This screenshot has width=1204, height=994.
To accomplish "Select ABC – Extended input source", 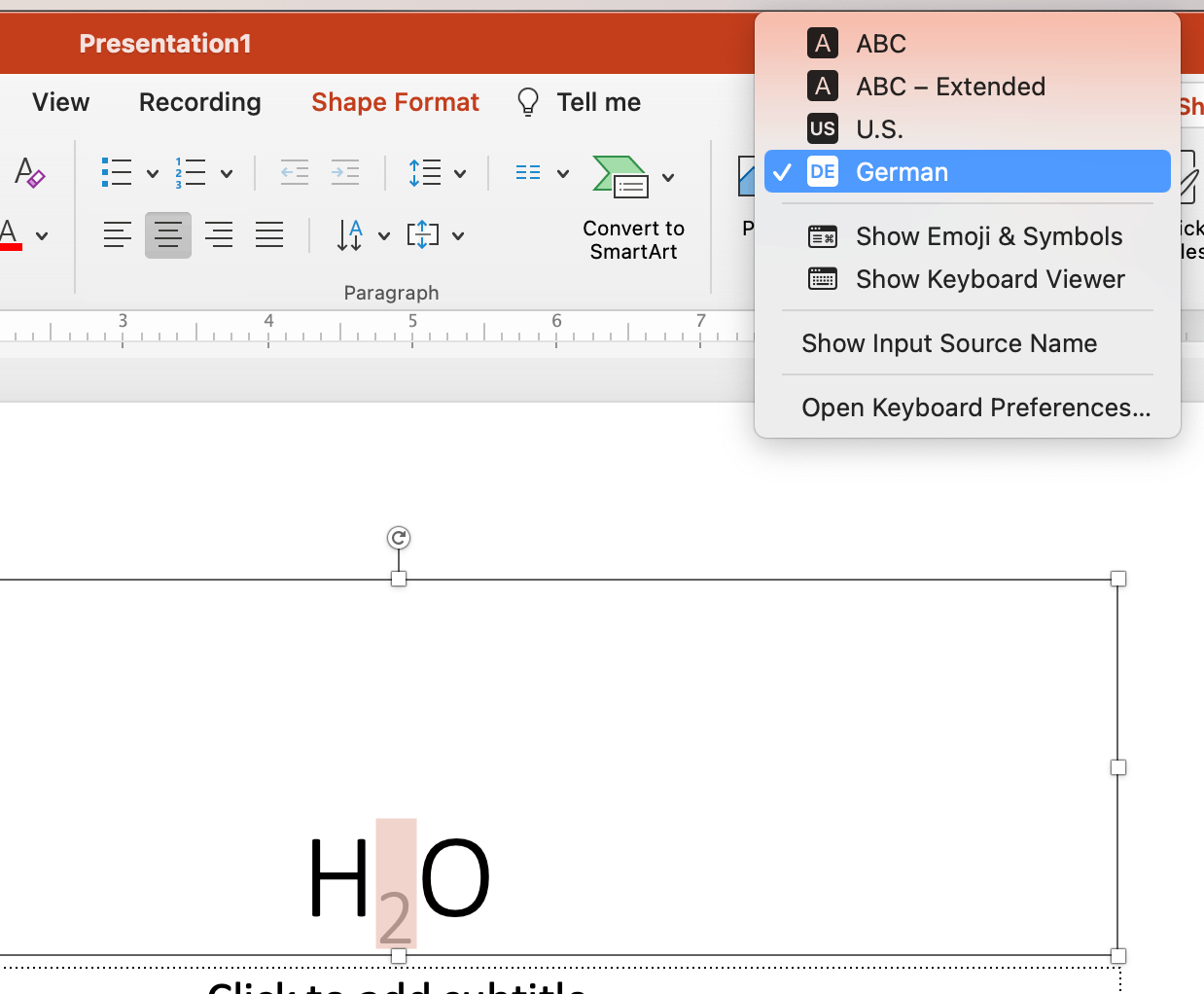I will pyautogui.click(x=968, y=87).
